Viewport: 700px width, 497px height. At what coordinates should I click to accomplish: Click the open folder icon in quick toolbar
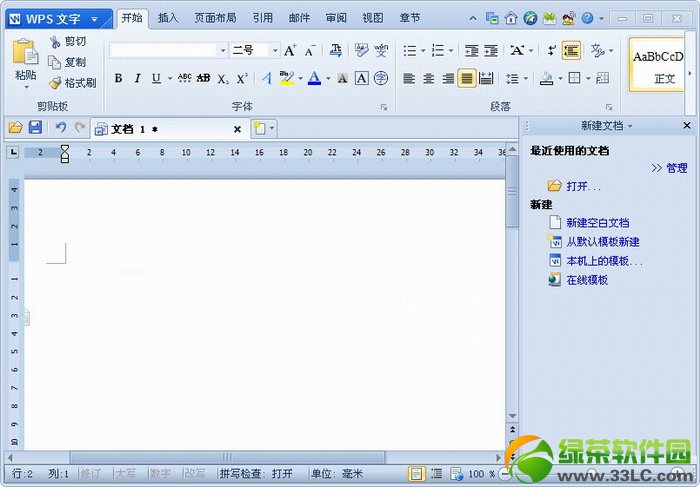pyautogui.click(x=16, y=128)
